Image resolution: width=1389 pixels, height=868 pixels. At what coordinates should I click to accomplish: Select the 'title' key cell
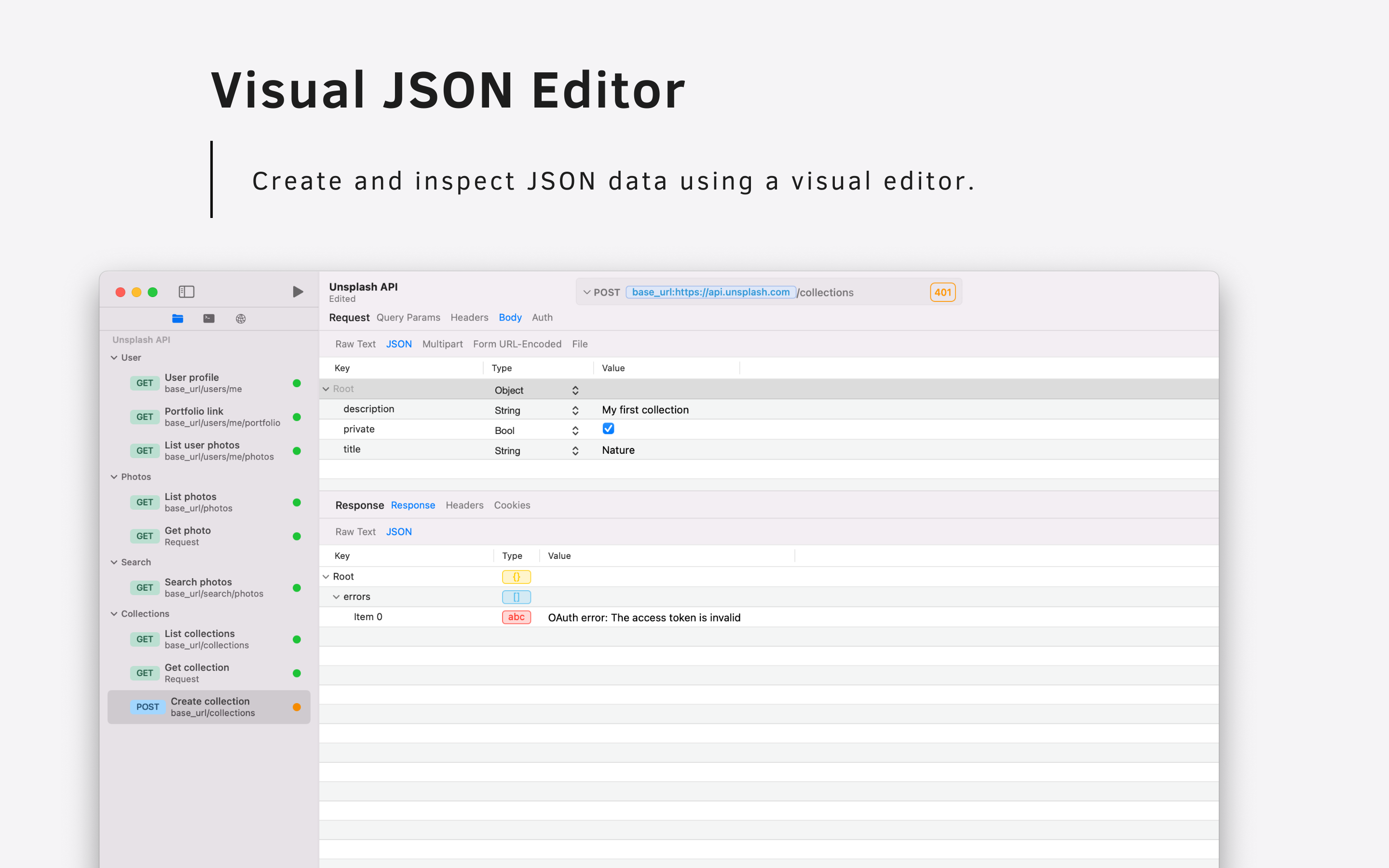coord(352,449)
